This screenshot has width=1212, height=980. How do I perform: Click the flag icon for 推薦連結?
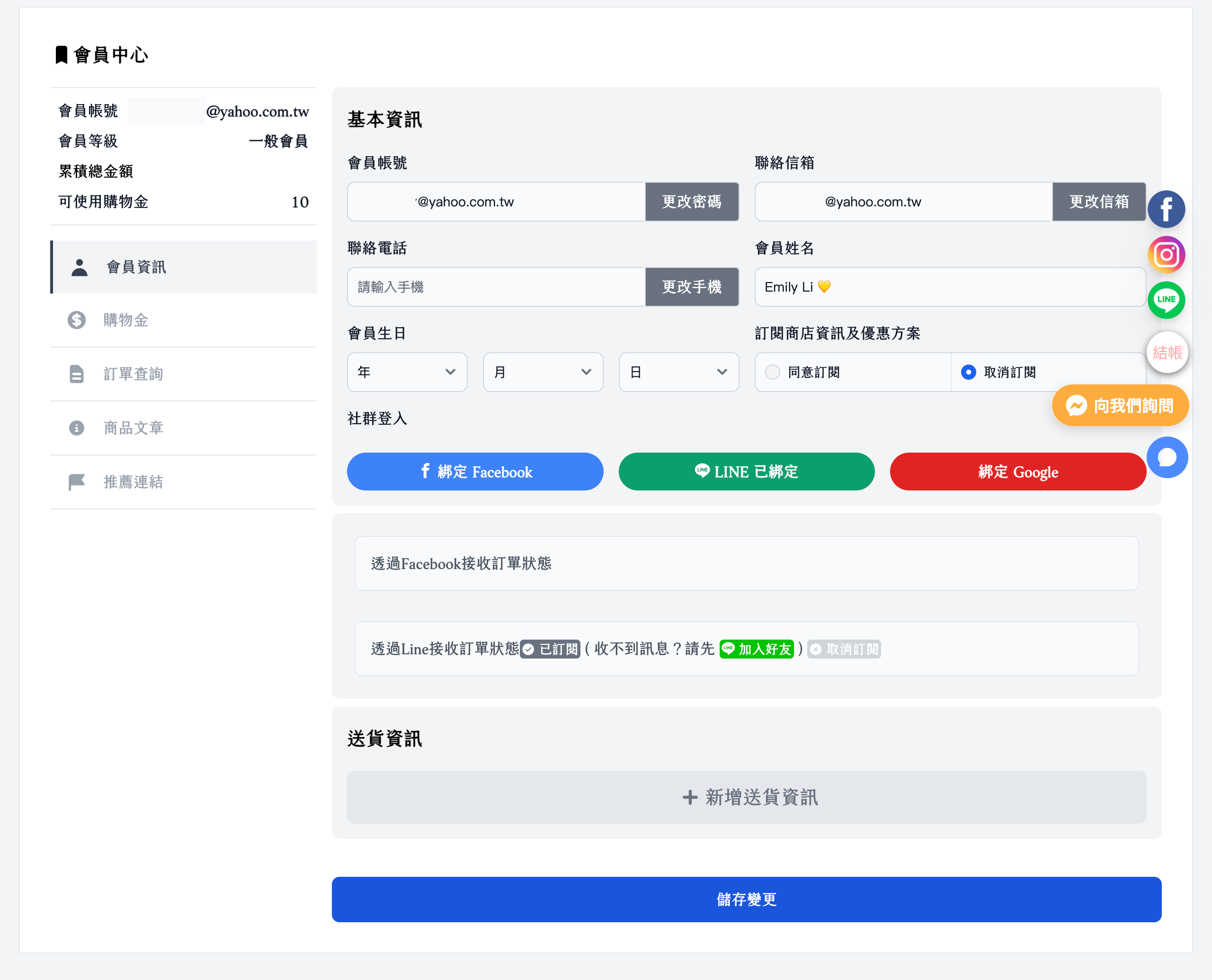[x=77, y=482]
